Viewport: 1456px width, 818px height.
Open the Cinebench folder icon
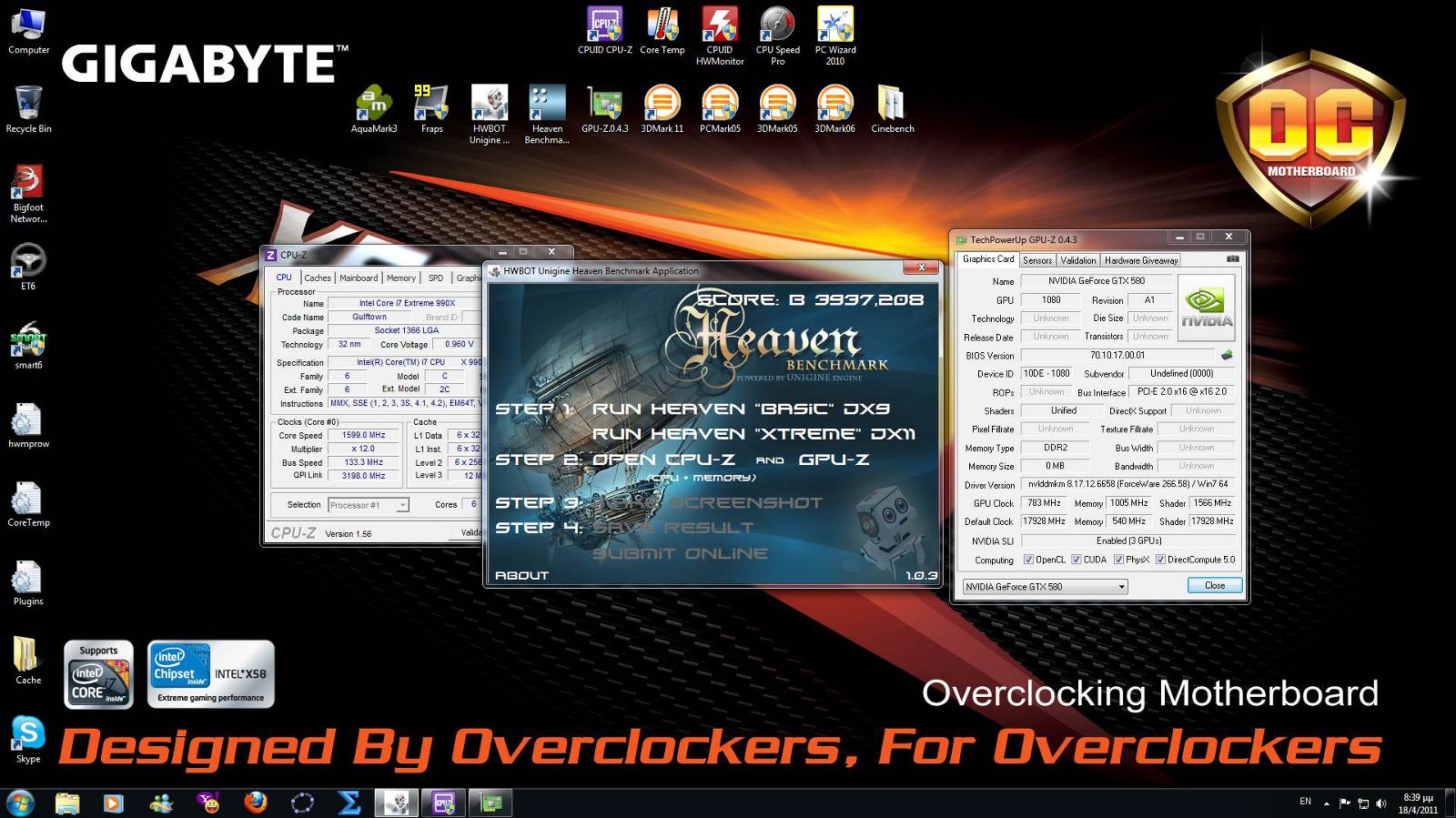click(x=893, y=109)
